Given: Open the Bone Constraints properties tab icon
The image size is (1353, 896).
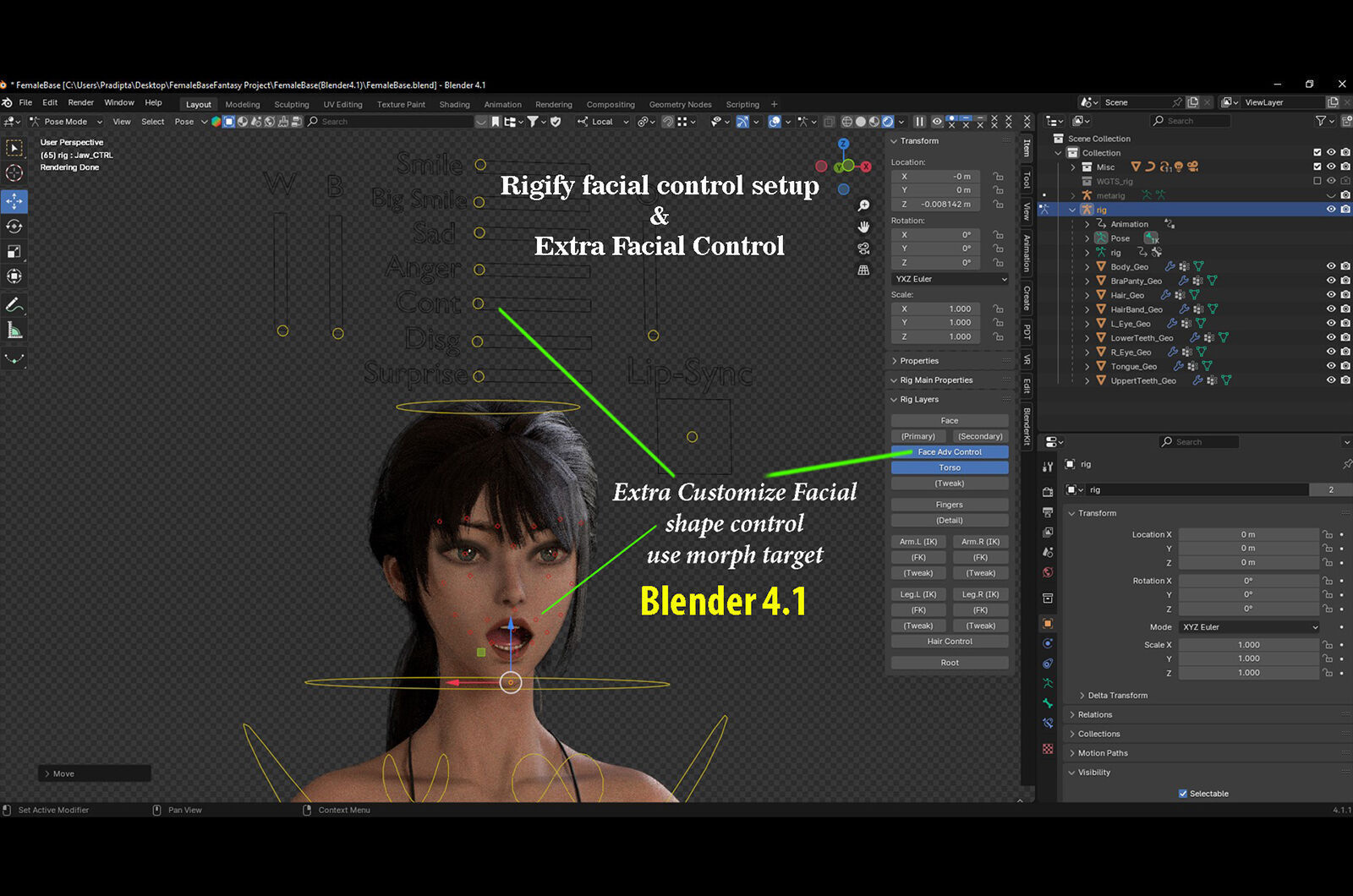Looking at the screenshot, I should pyautogui.click(x=1048, y=724).
